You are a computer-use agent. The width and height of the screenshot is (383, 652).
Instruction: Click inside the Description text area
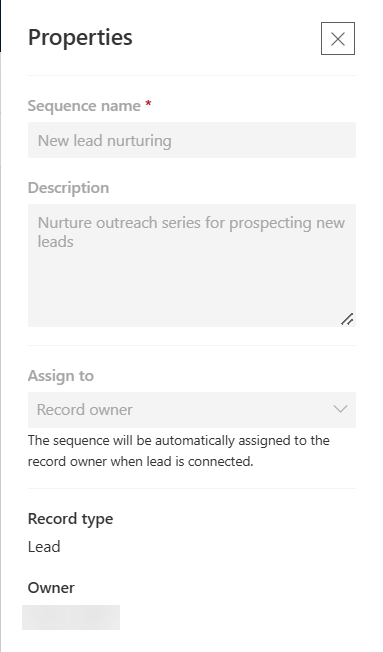point(192,265)
